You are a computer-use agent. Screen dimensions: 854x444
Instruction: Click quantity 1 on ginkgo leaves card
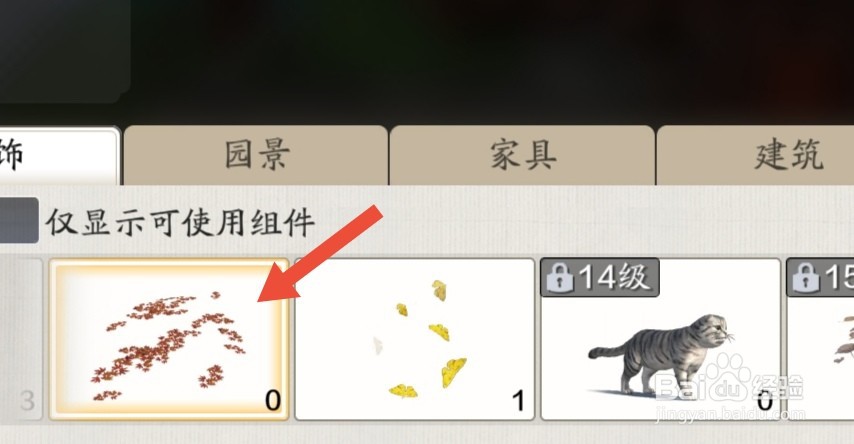518,402
